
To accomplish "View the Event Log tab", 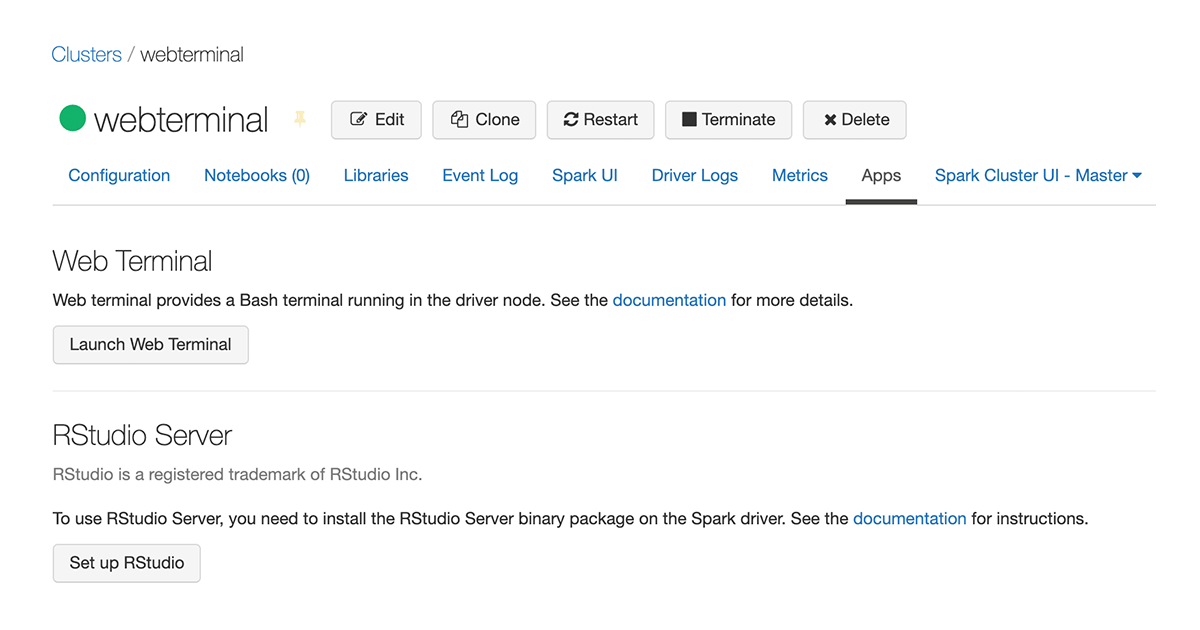I will pyautogui.click(x=479, y=175).
